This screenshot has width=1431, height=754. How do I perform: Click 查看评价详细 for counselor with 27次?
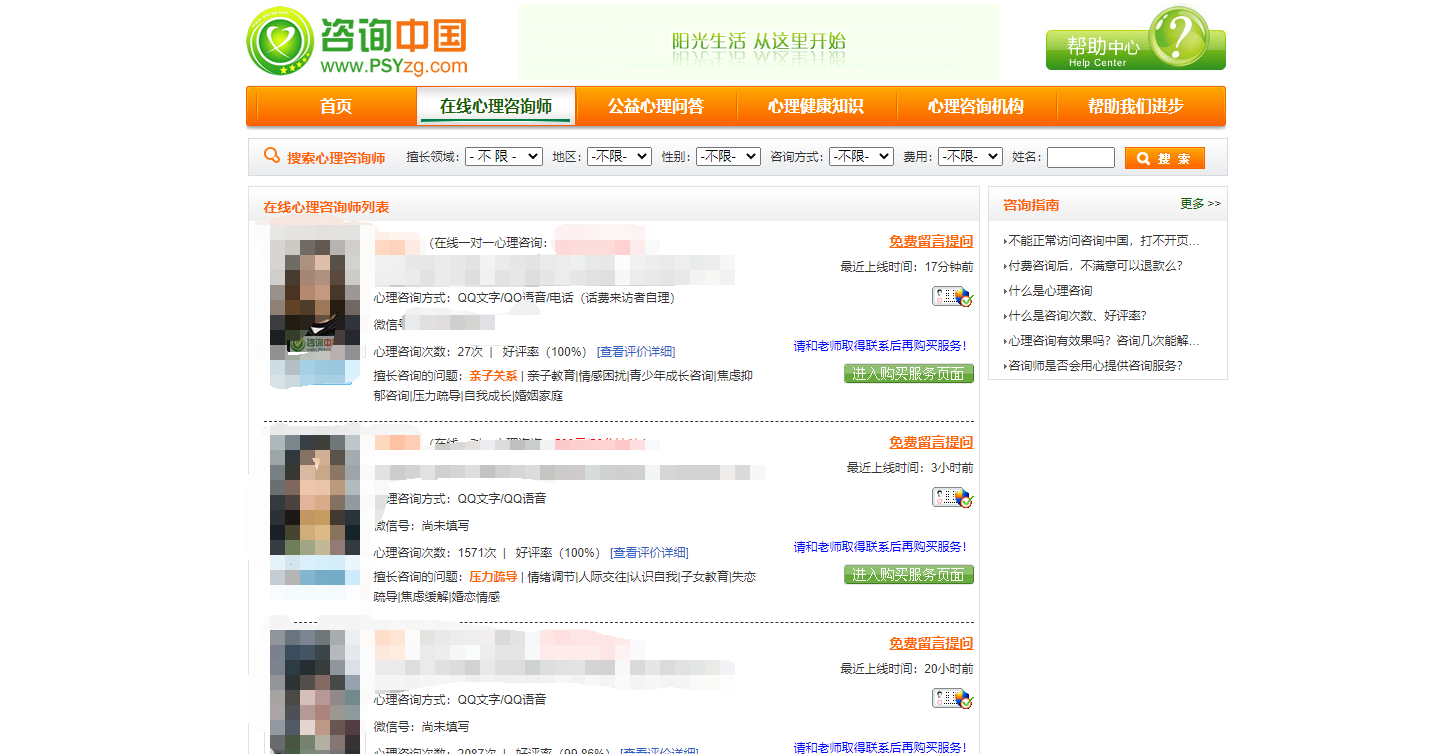coord(636,352)
